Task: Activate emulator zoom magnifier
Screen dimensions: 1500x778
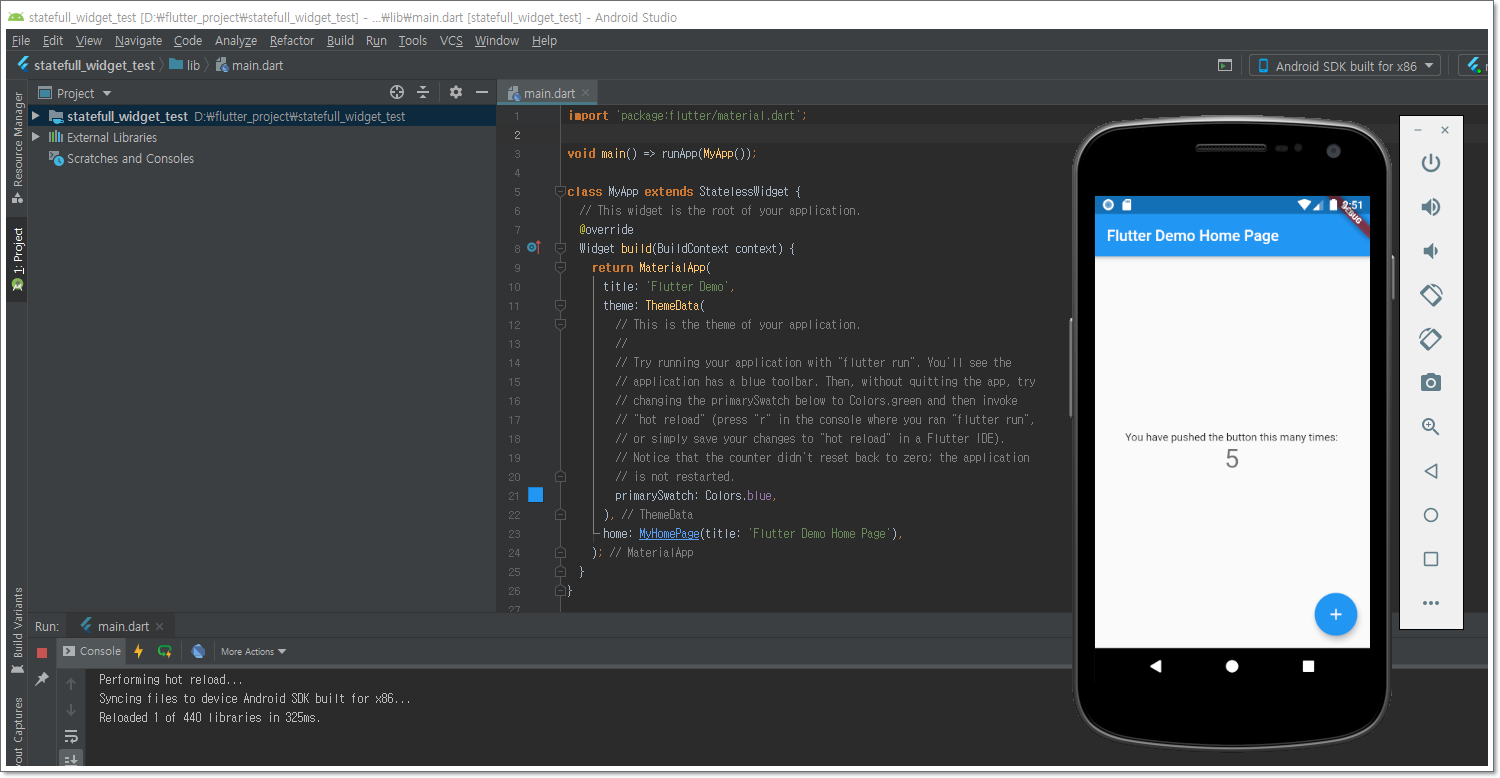Action: (1431, 427)
